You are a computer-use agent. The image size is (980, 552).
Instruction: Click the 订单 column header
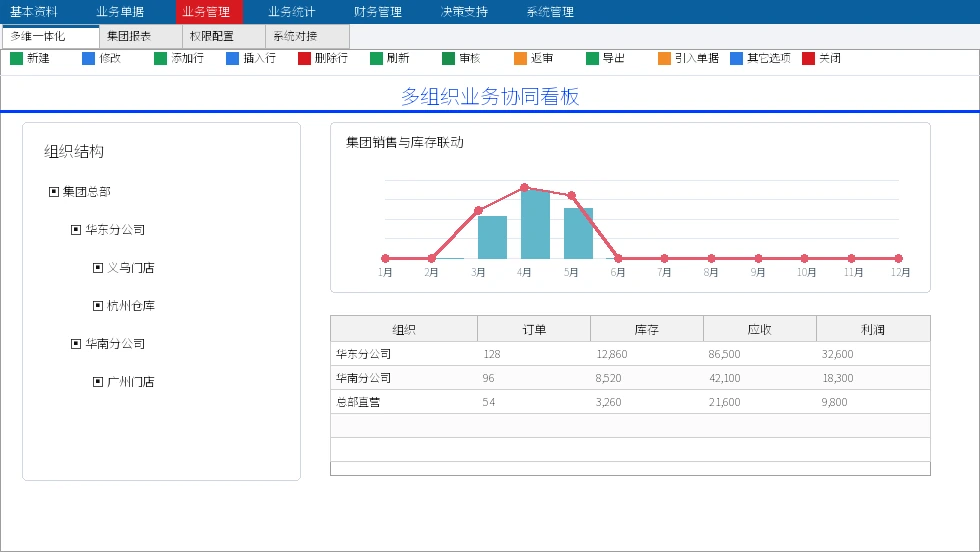[x=534, y=329]
